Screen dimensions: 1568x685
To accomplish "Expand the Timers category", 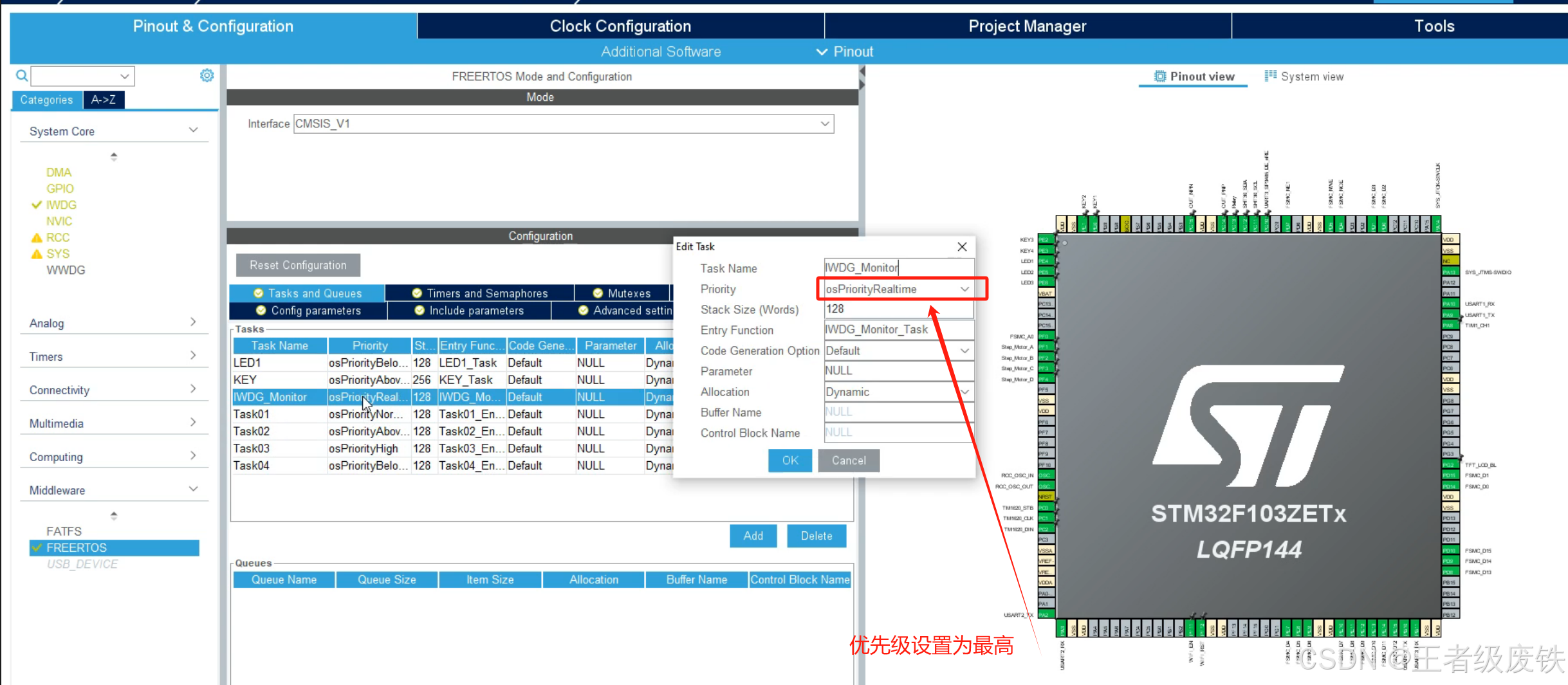I will 193,355.
